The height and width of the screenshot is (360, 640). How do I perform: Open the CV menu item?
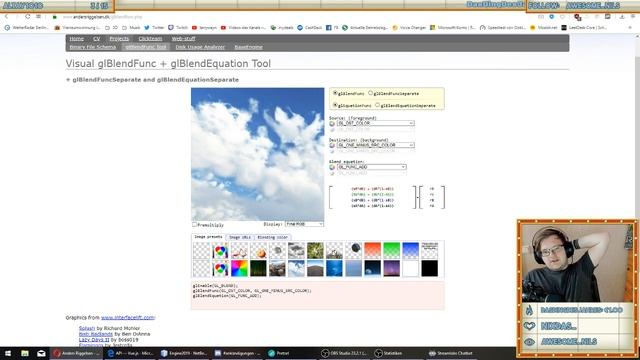click(96, 39)
